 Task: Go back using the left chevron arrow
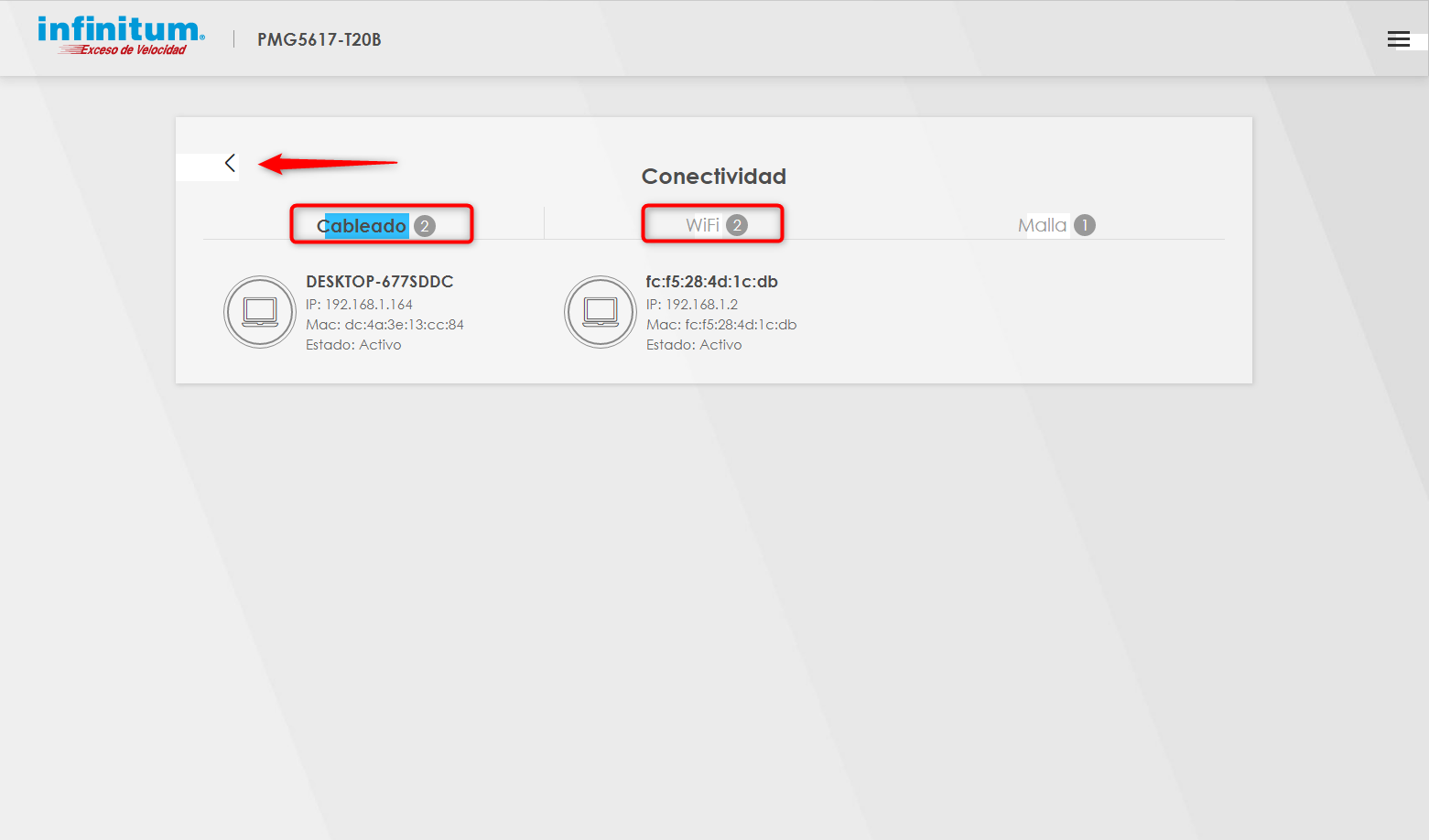pyautogui.click(x=230, y=163)
